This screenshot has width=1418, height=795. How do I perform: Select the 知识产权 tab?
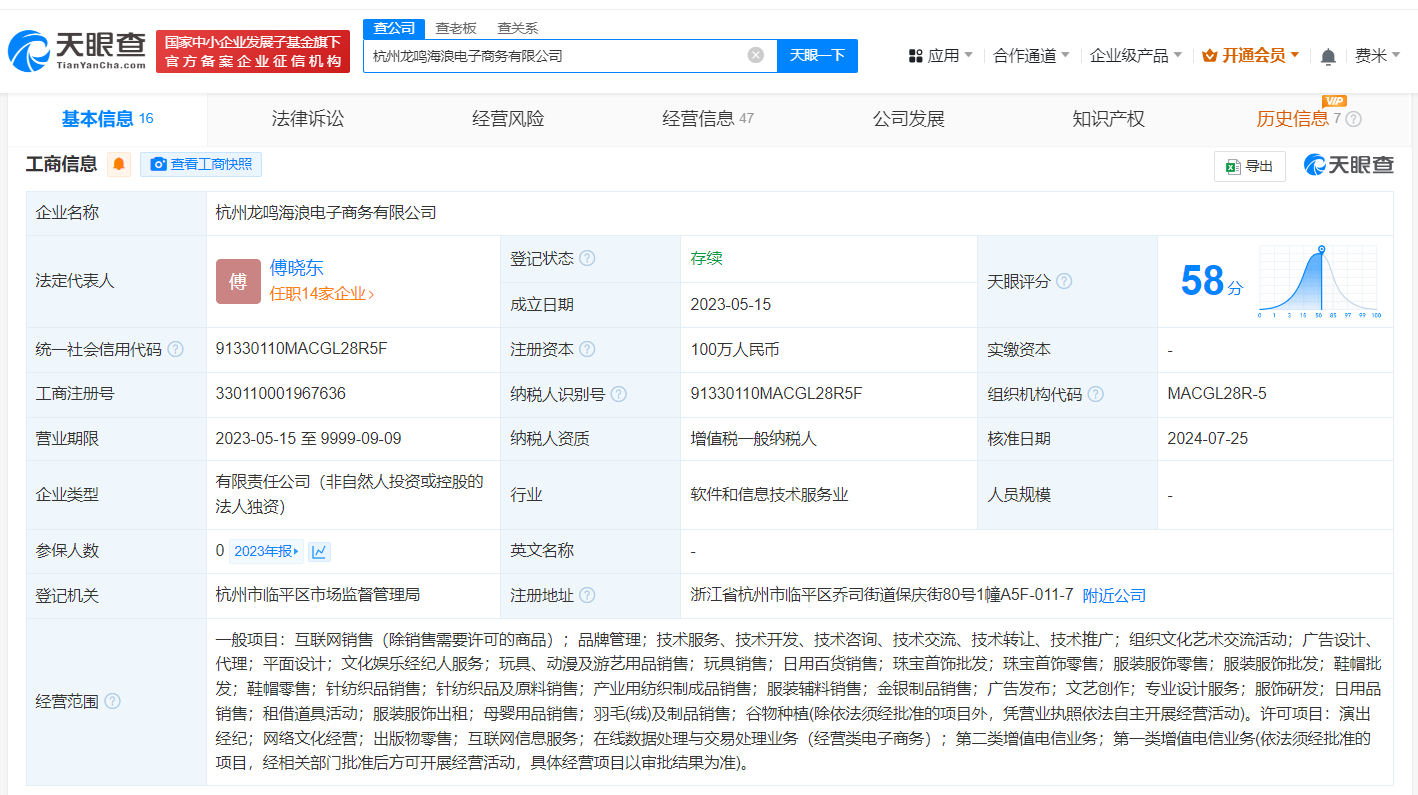(x=1108, y=119)
